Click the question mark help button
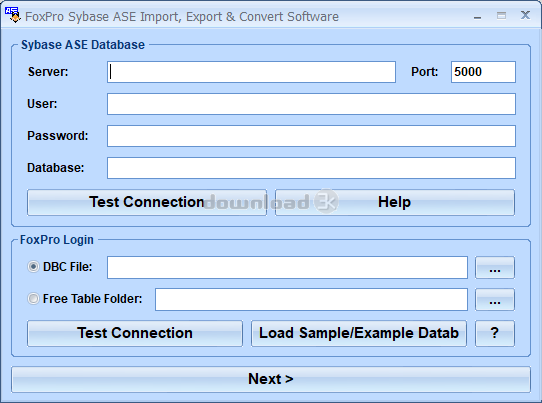The image size is (542, 403). click(495, 333)
